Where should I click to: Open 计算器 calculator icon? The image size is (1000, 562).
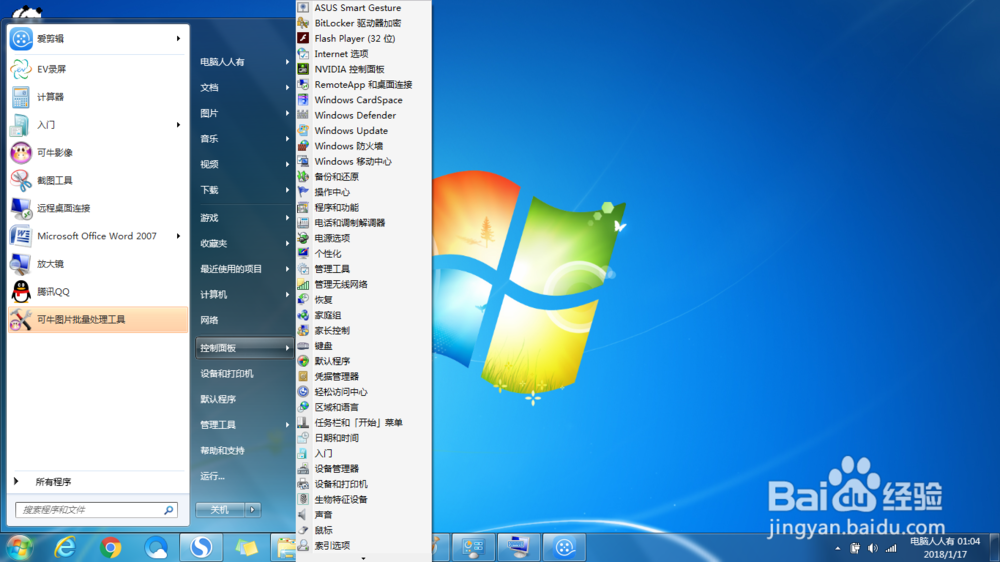pos(21,97)
